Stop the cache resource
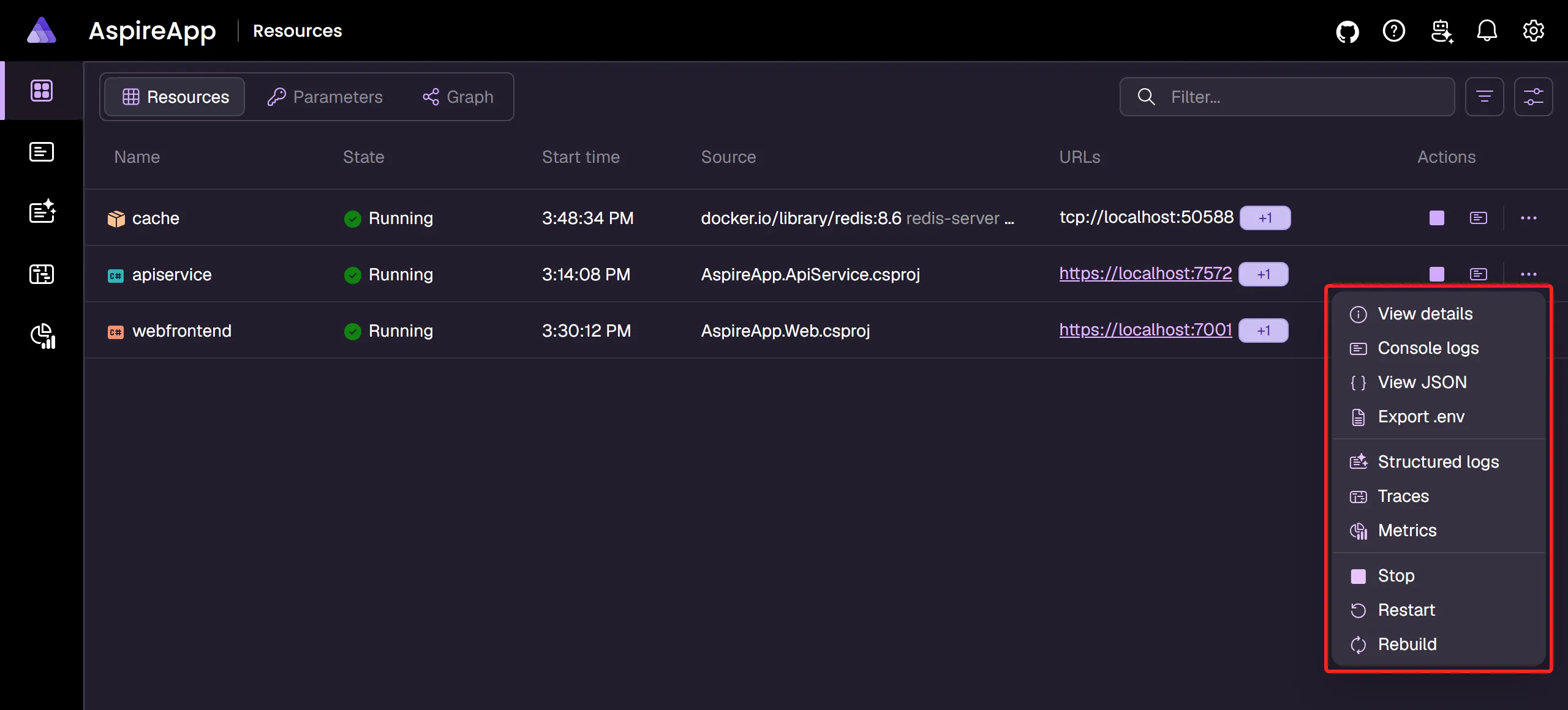1568x710 pixels. [1436, 218]
